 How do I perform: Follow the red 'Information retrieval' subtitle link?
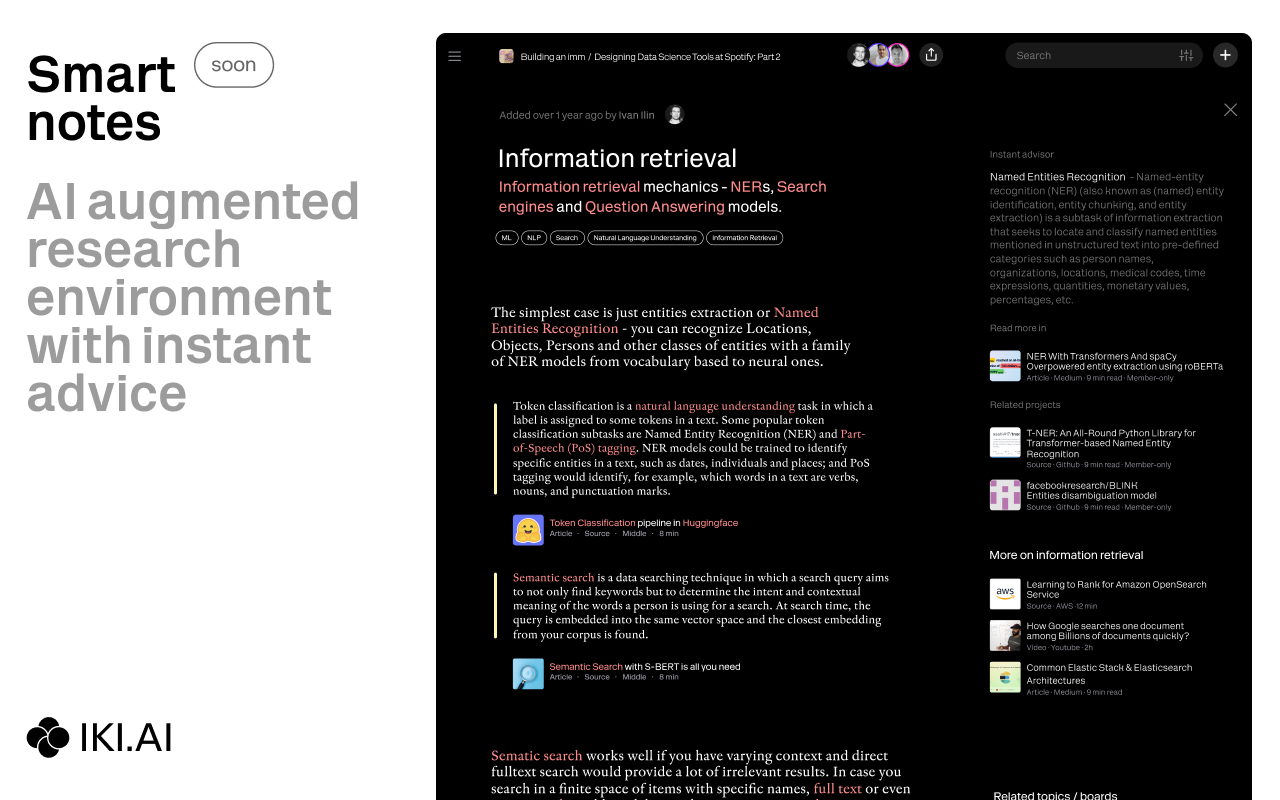[x=569, y=187]
